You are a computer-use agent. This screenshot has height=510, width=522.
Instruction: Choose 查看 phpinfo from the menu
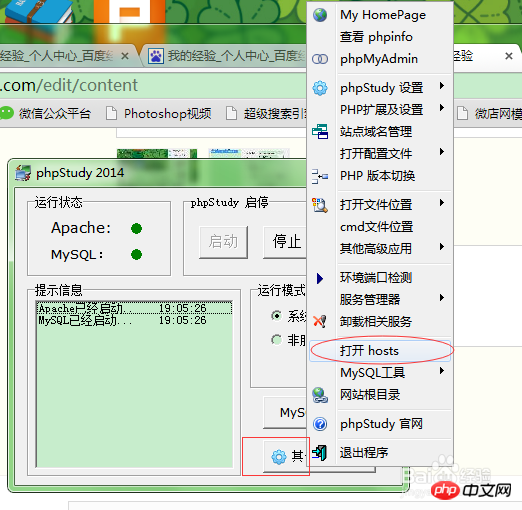[380, 37]
